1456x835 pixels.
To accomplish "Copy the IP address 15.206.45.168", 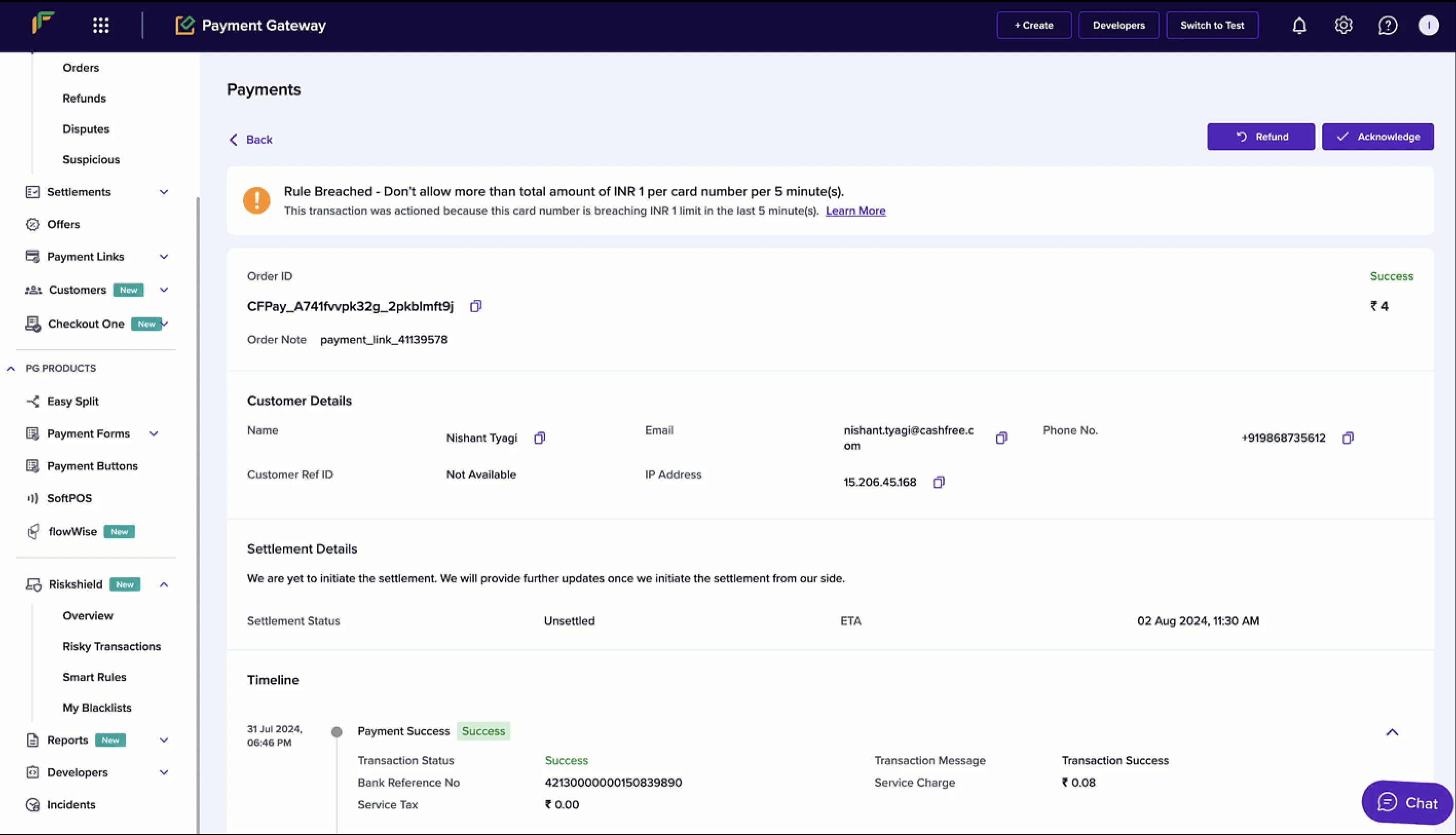I will [x=939, y=482].
